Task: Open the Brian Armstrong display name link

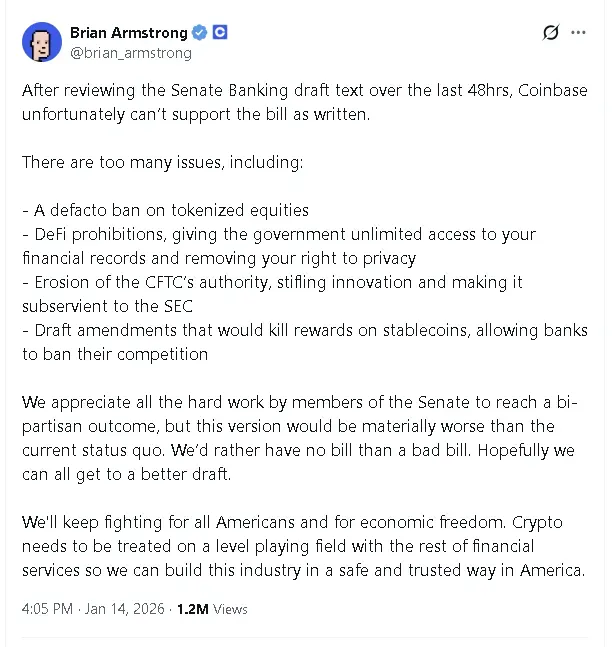Action: pyautogui.click(x=128, y=33)
